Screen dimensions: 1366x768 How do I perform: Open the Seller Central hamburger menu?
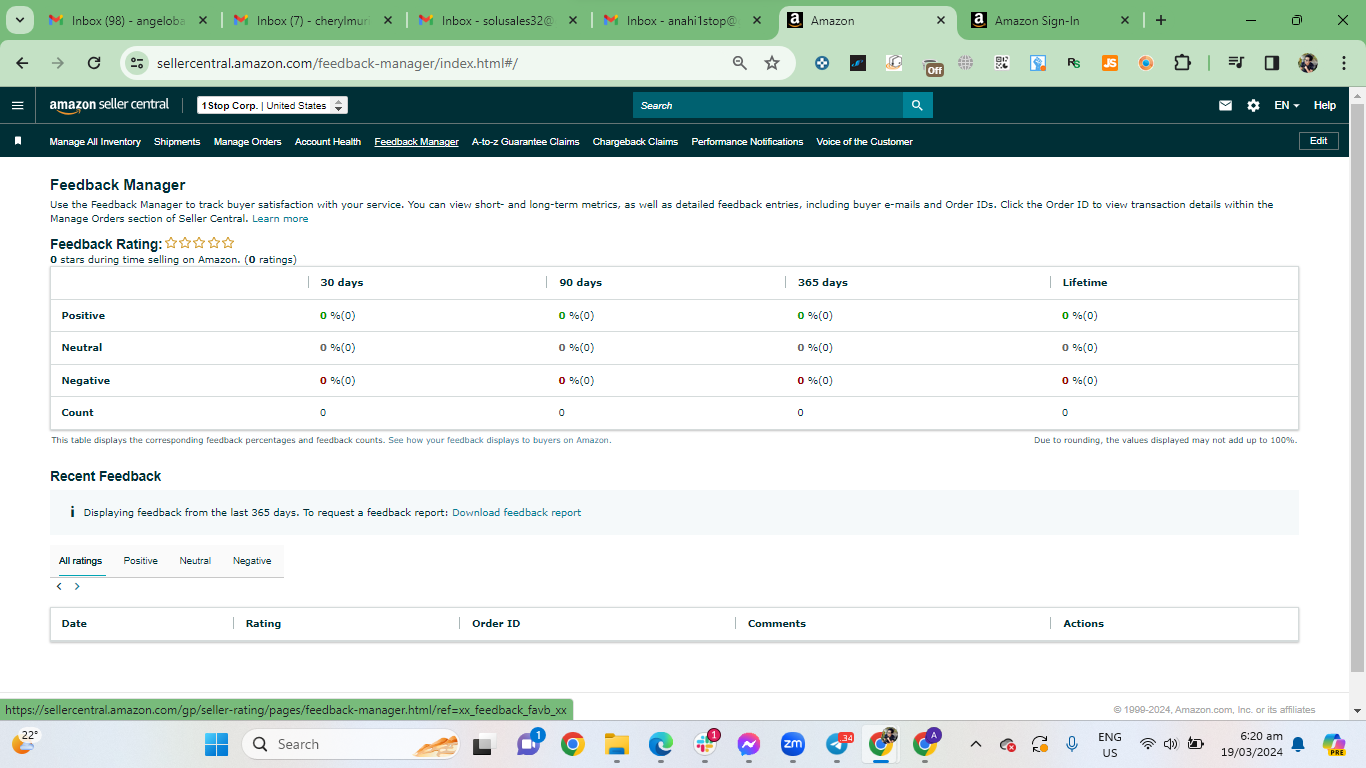(17, 105)
